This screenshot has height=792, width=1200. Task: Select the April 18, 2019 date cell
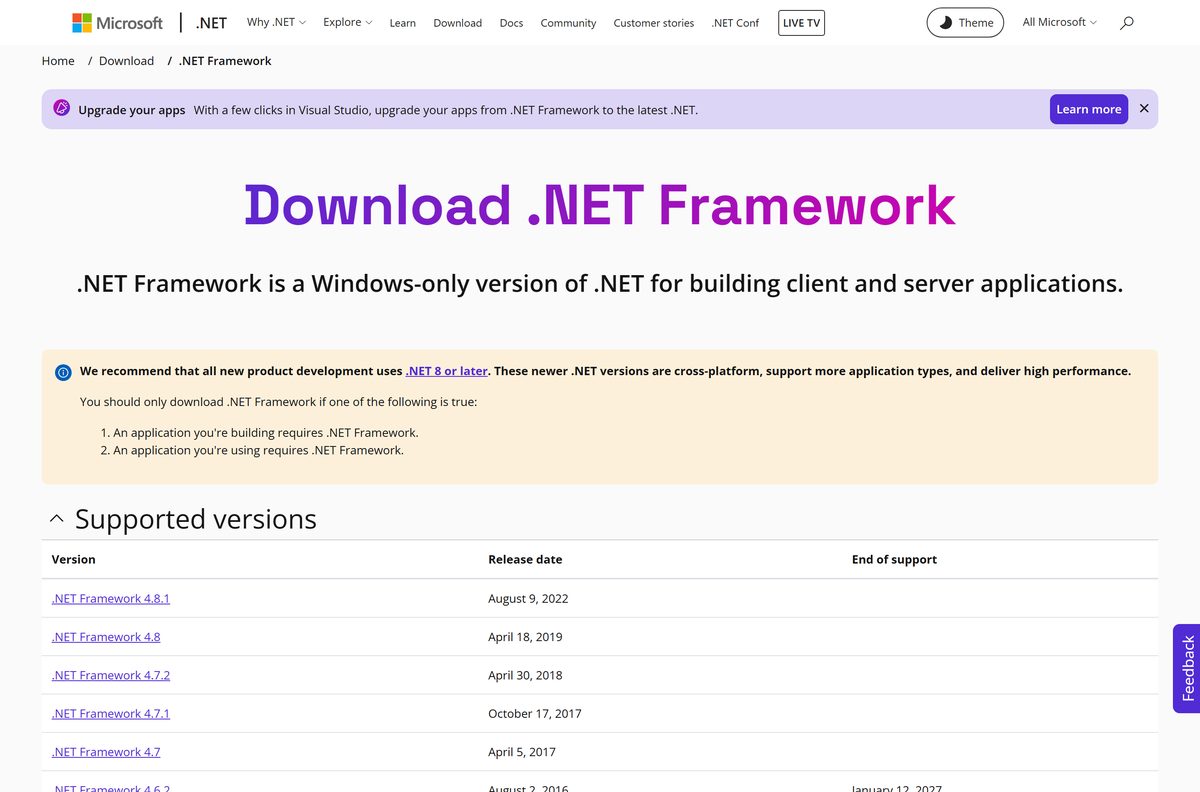(x=525, y=637)
